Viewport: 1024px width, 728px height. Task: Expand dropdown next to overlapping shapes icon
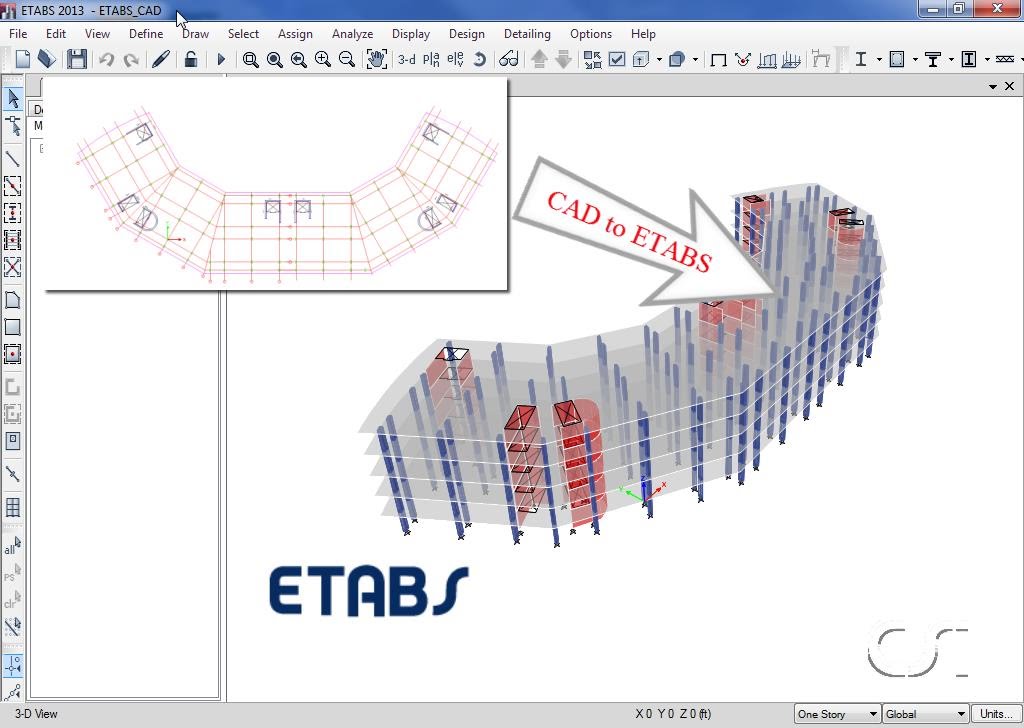(x=695, y=59)
